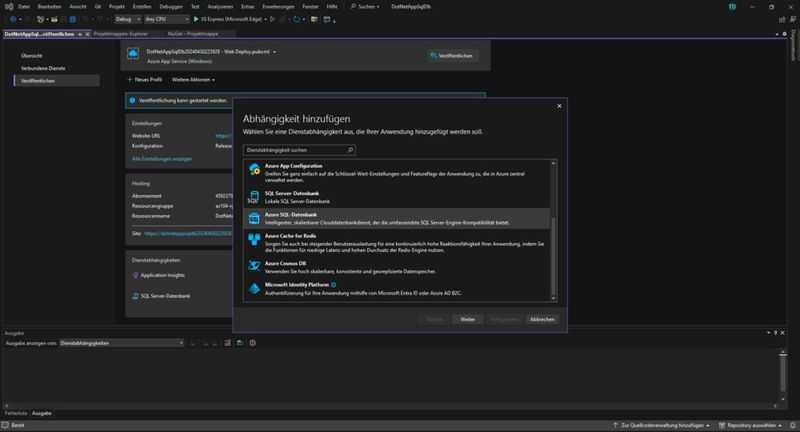
Task: Click Start Without Debugging outline arrow
Action: [x=272, y=19]
